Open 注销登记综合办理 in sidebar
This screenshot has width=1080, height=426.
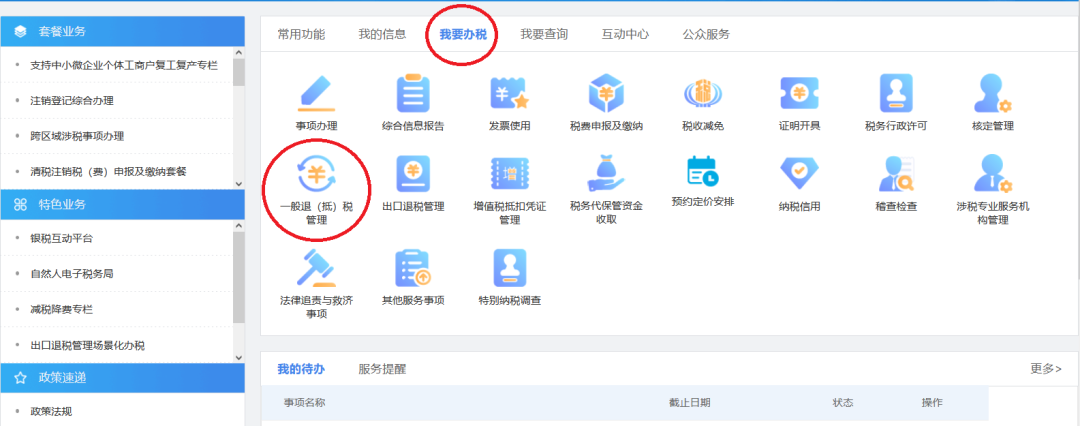[x=72, y=101]
